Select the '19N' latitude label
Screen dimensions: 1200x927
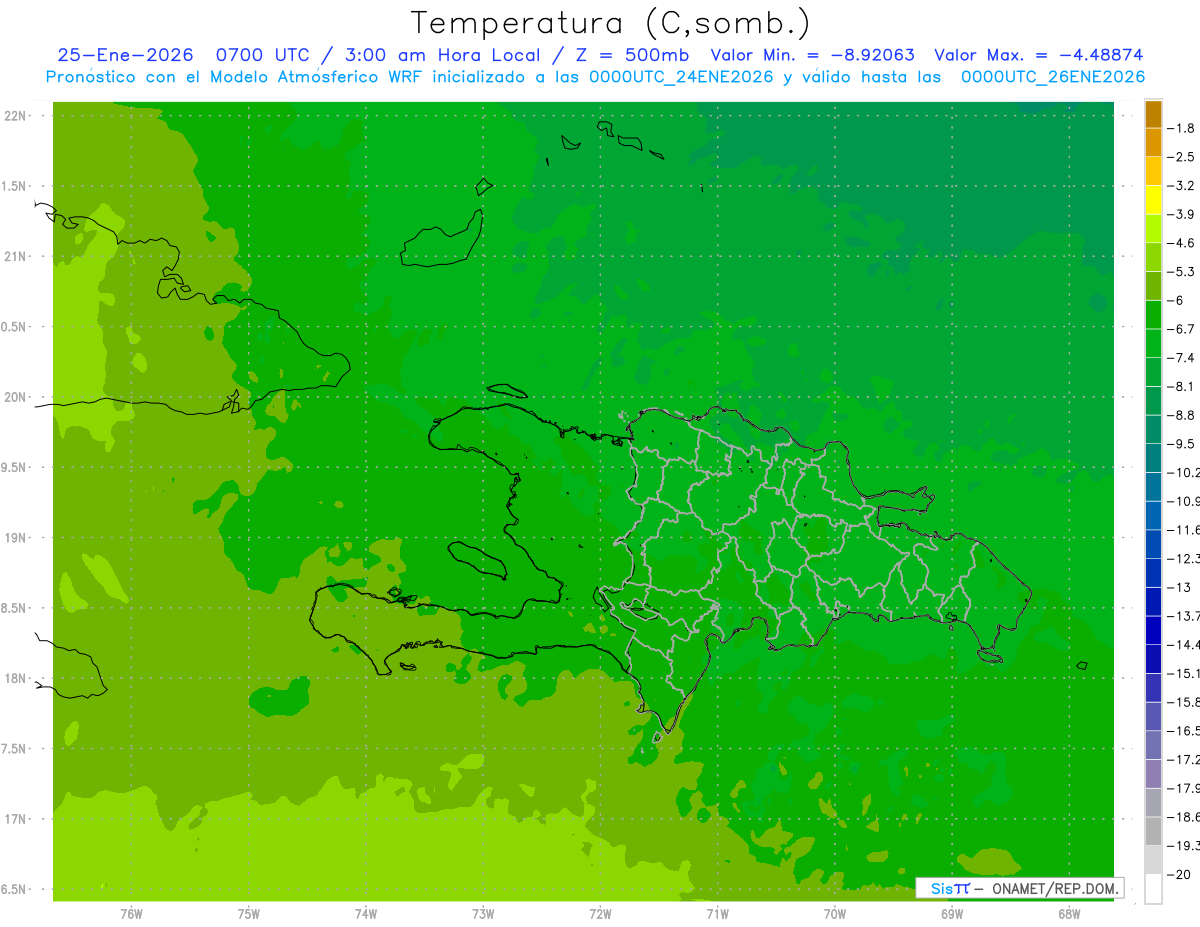(15, 538)
